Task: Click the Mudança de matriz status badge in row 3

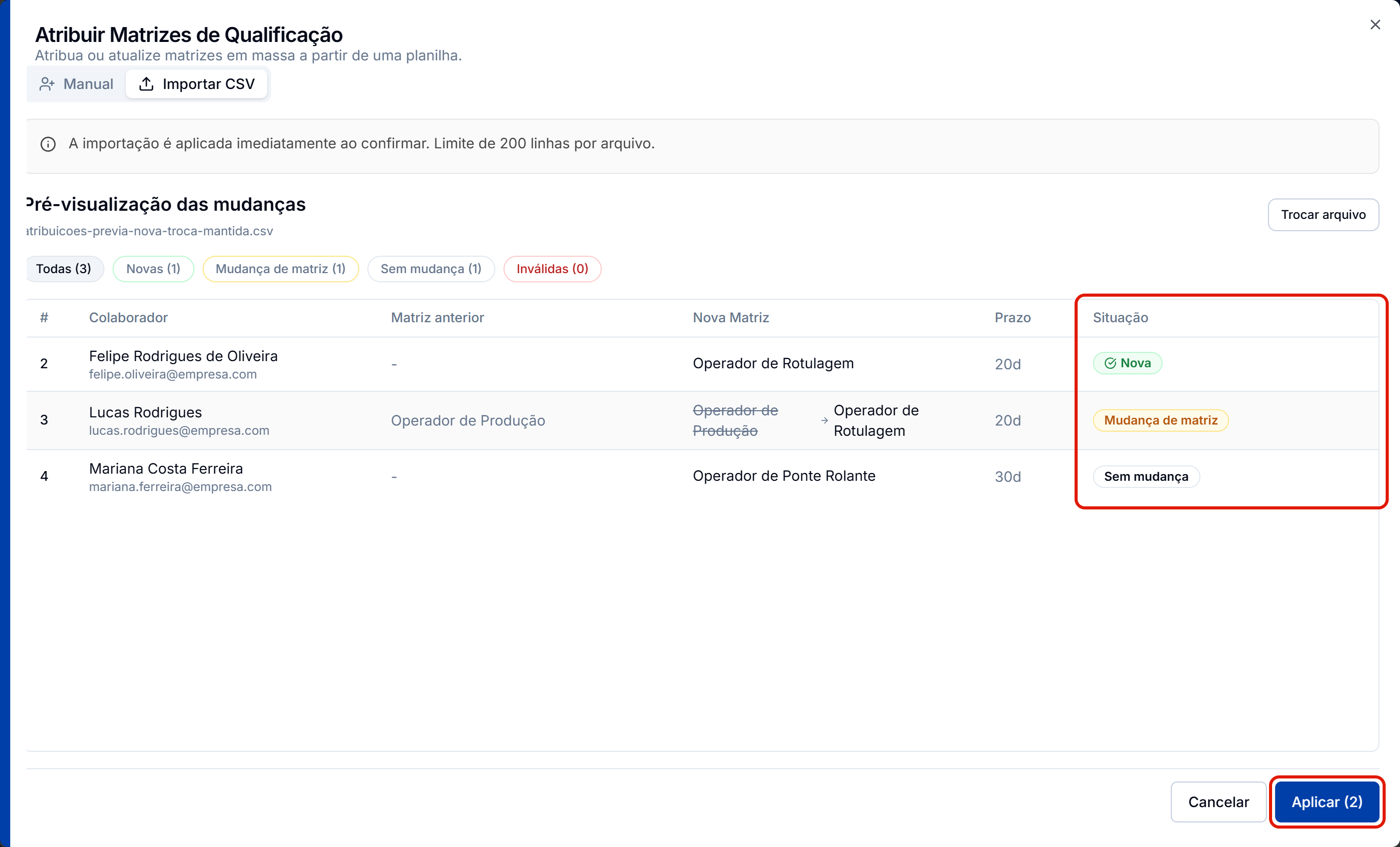Action: click(x=1161, y=420)
